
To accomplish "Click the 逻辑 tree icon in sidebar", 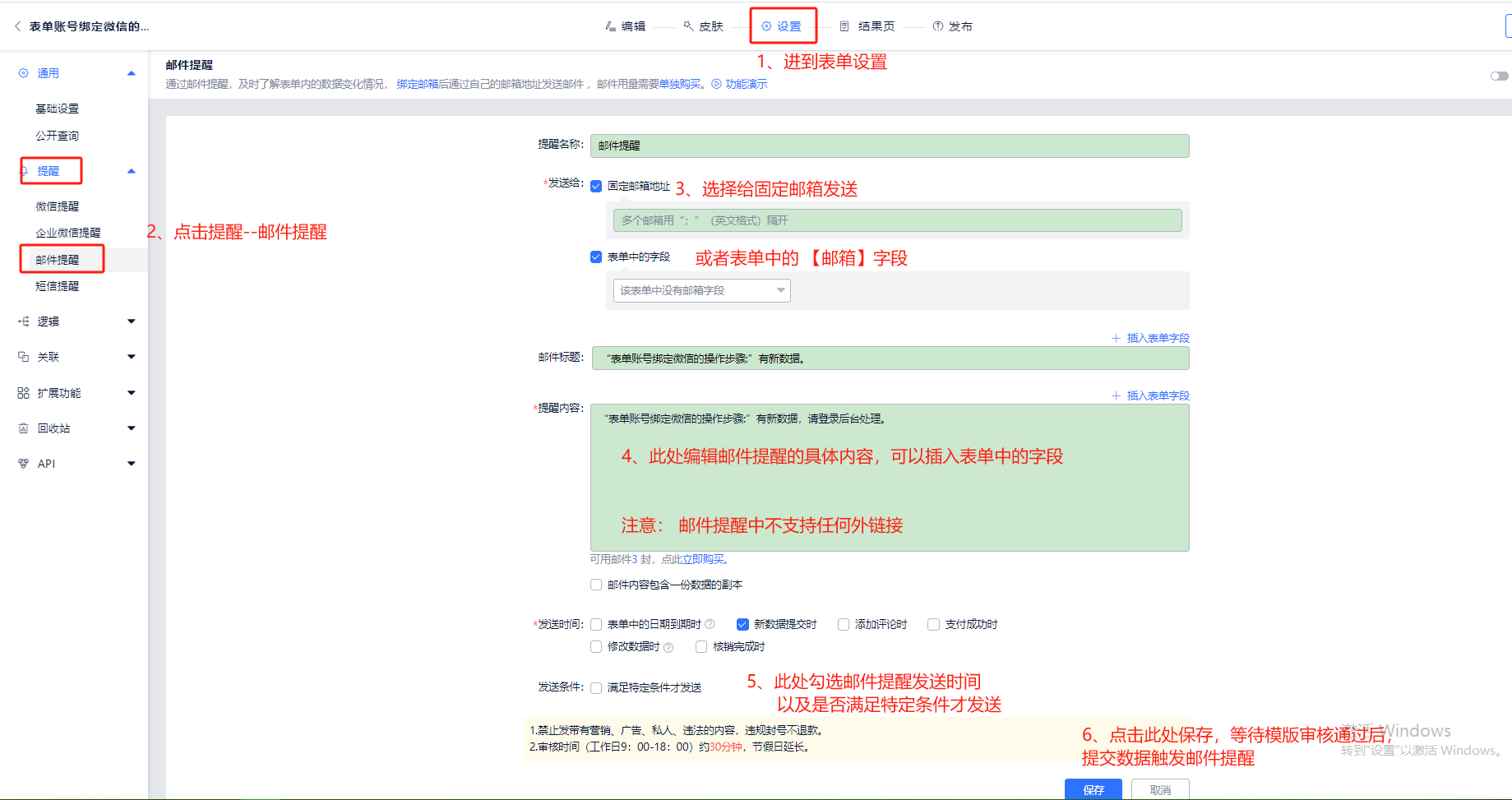I will 24,321.
